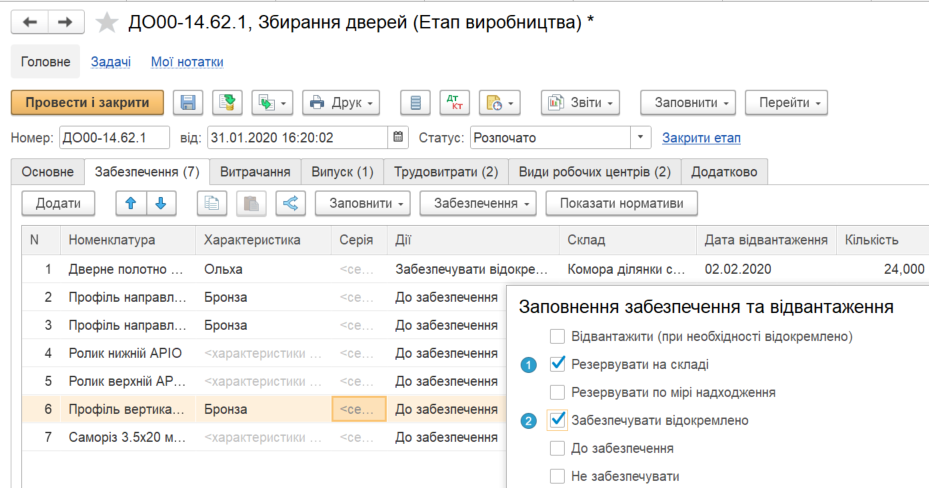Open the Випуск (1) tab

pos(342,172)
